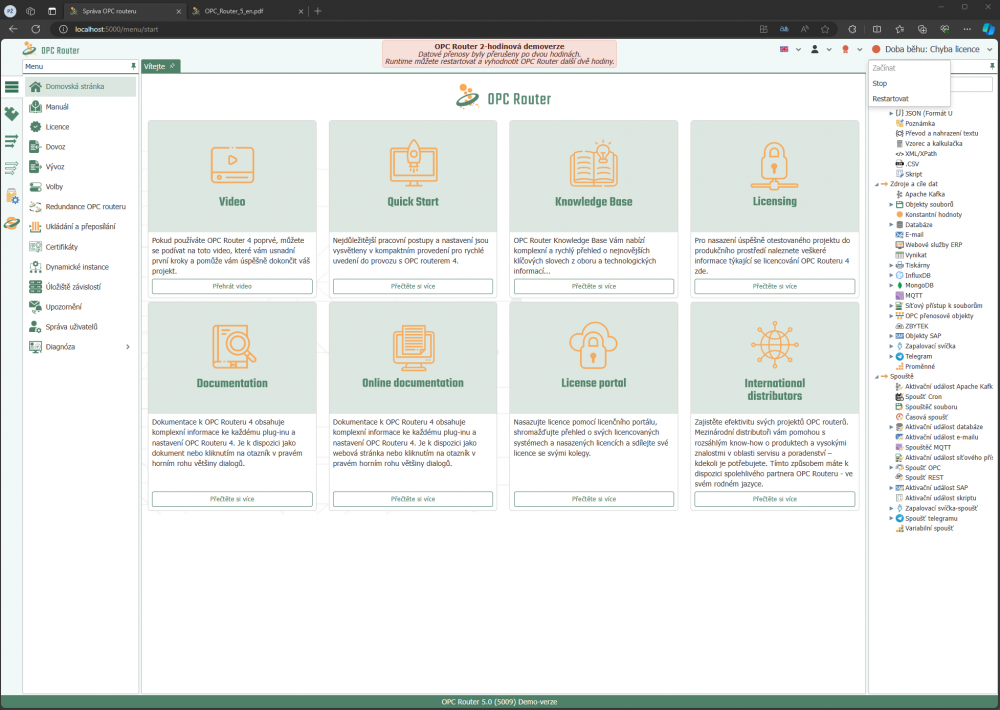Click the Licence badge icon
Screen dimensions: 1000x710
coord(36,127)
